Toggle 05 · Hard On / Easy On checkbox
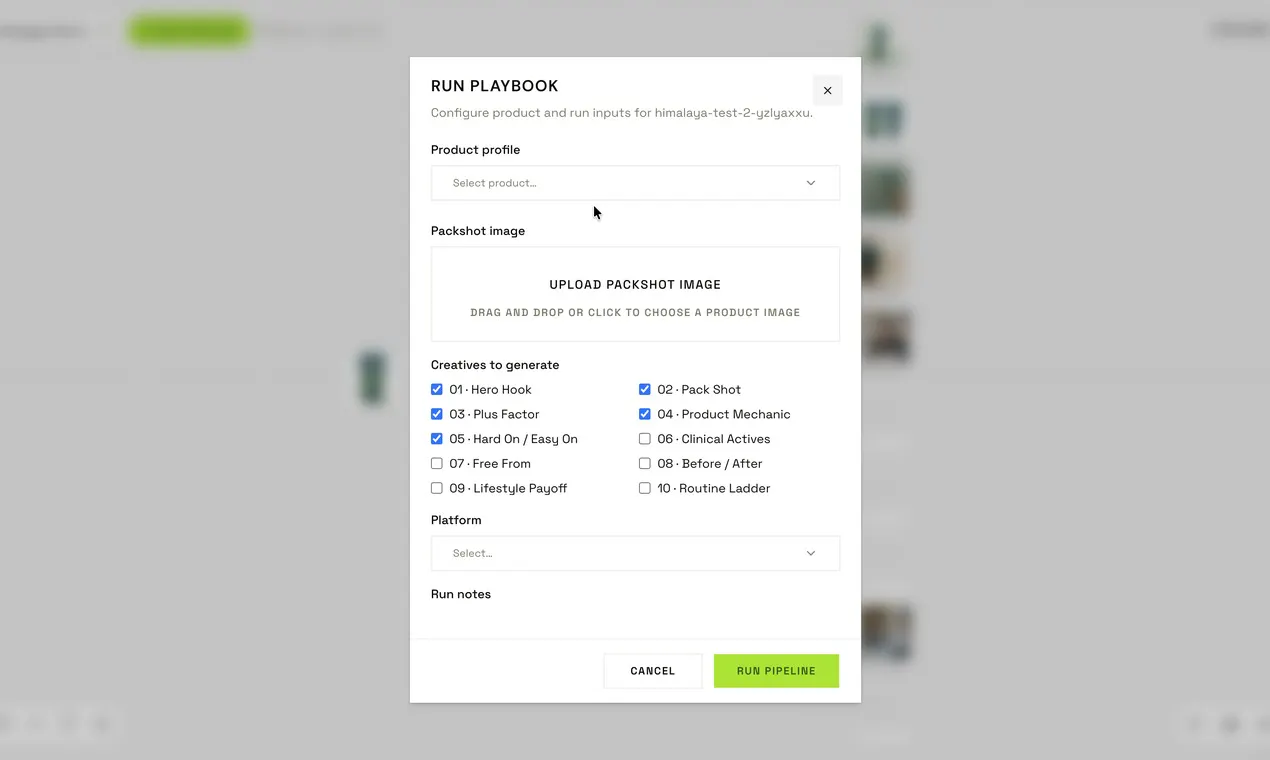This screenshot has width=1270, height=760. (x=437, y=439)
